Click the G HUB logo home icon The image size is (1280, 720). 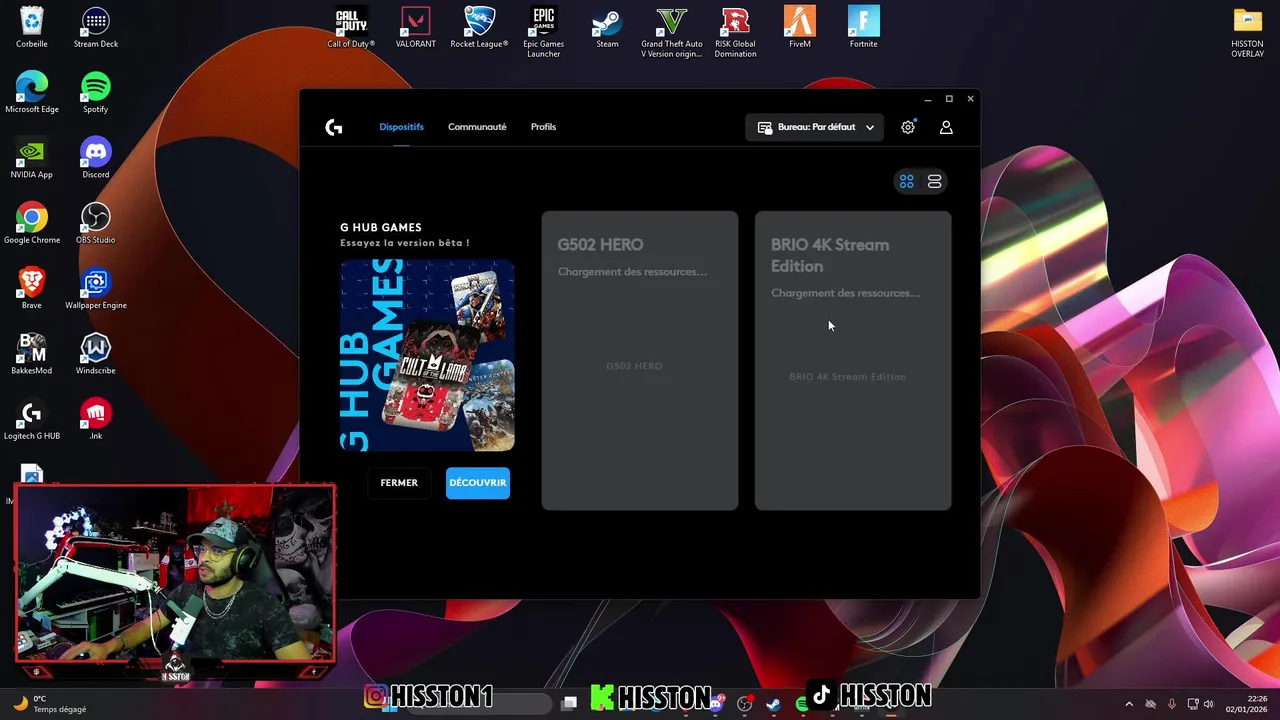click(334, 127)
